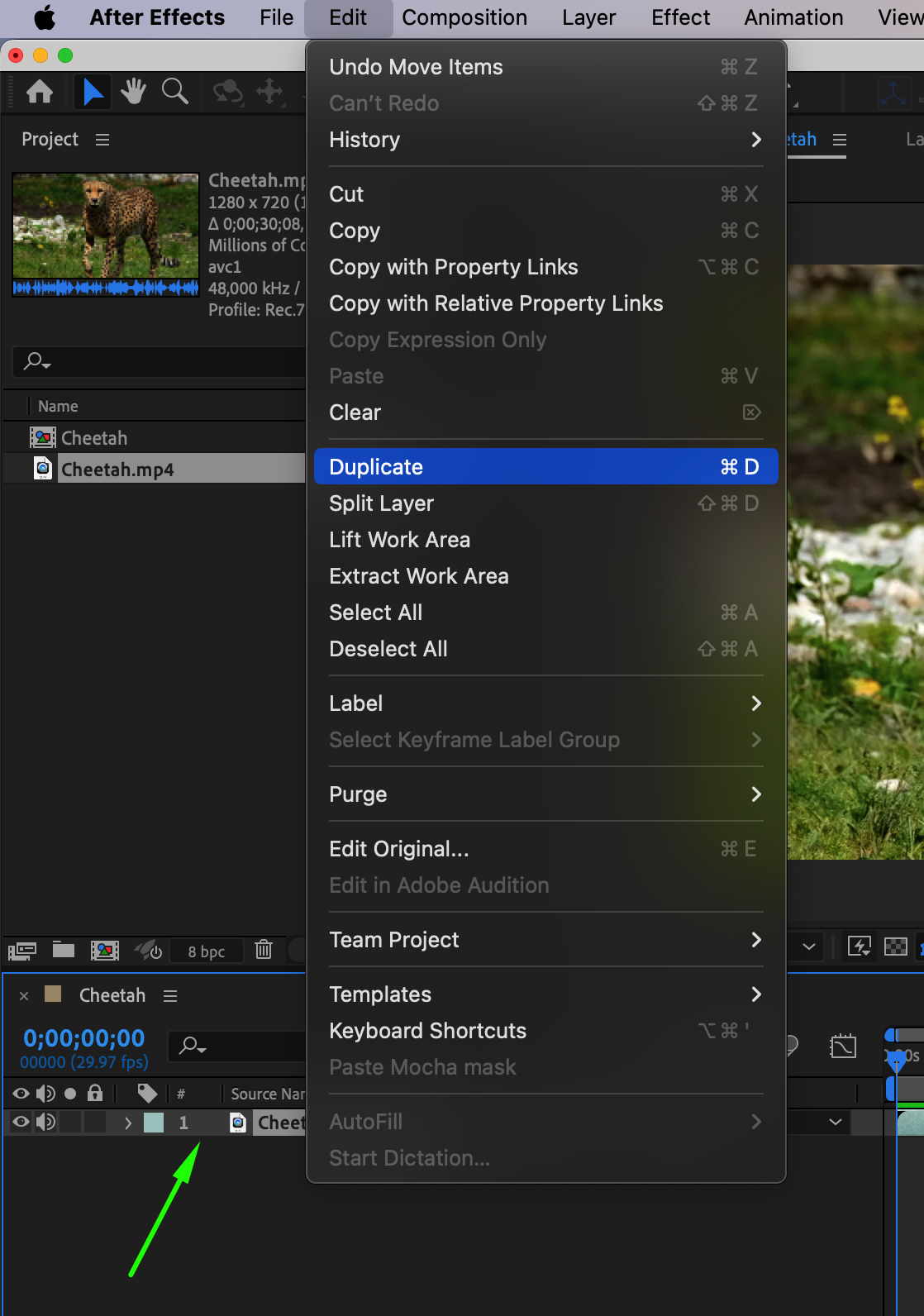924x1316 pixels.
Task: Open the viewer resolution dropdown
Action: [808, 946]
